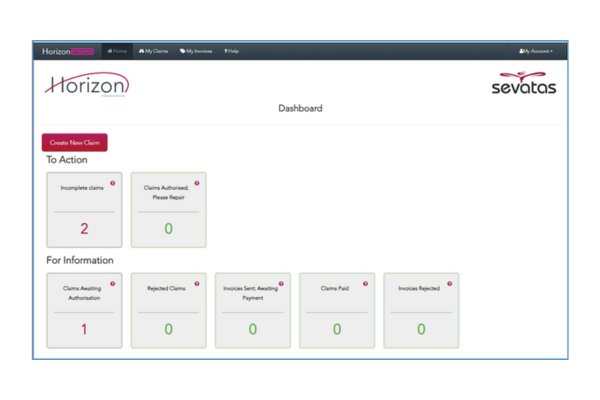Viewport: 600px width, 400px height.
Task: Click the Sevatas logo
Action: [523, 84]
